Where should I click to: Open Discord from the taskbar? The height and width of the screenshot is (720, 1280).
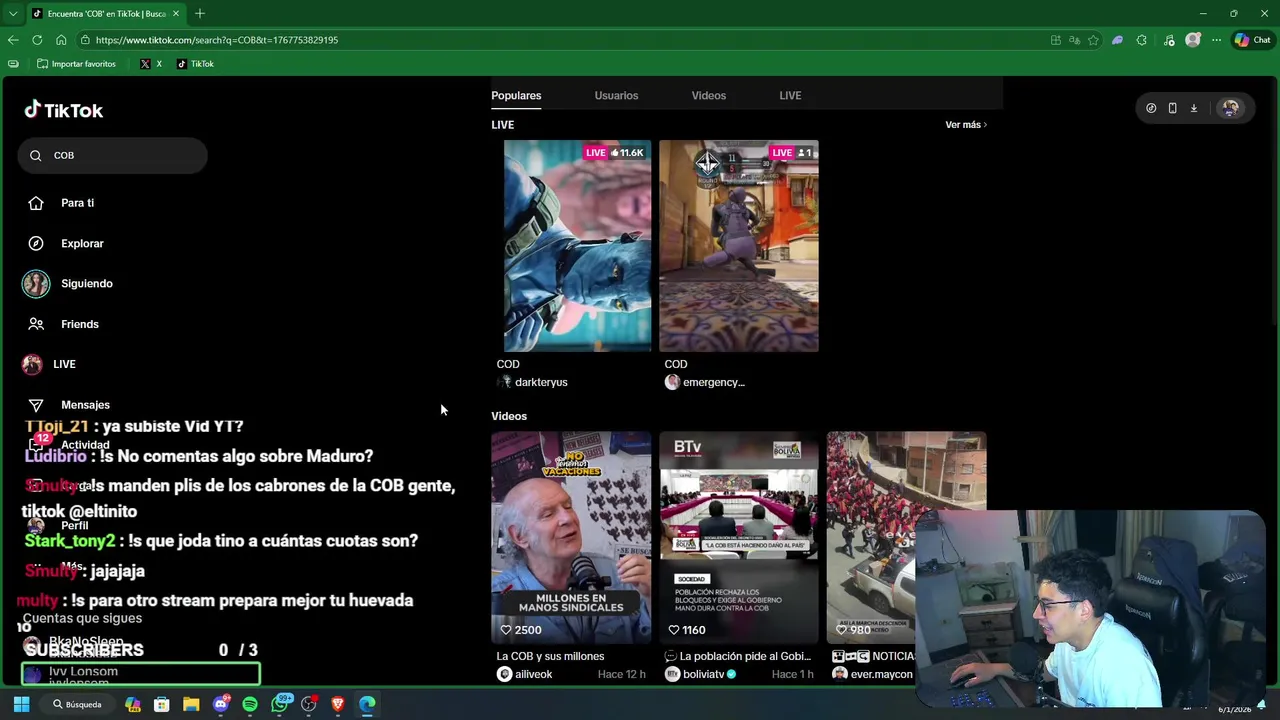click(221, 704)
